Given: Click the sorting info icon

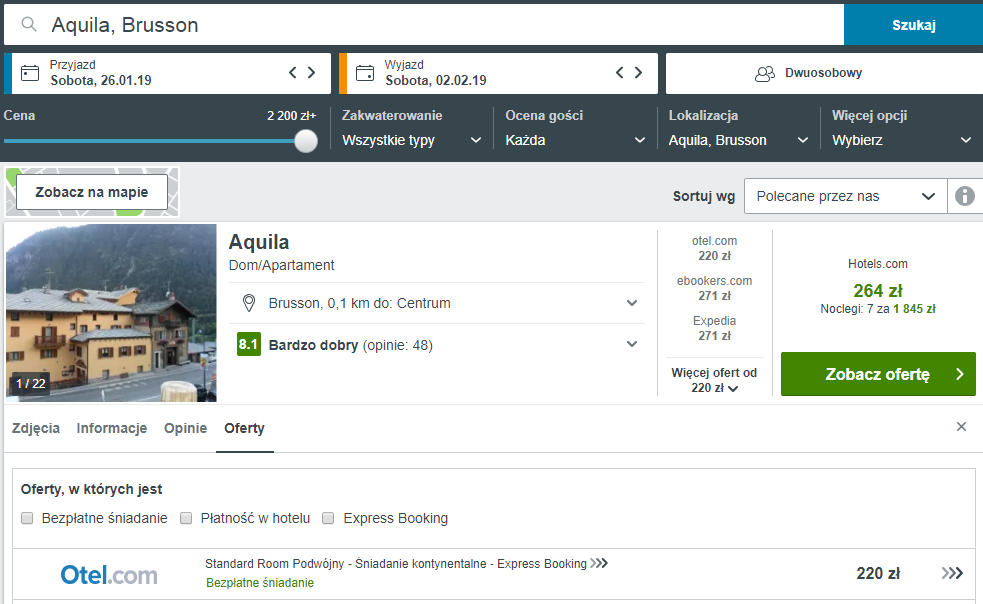Looking at the screenshot, I should pyautogui.click(x=964, y=196).
